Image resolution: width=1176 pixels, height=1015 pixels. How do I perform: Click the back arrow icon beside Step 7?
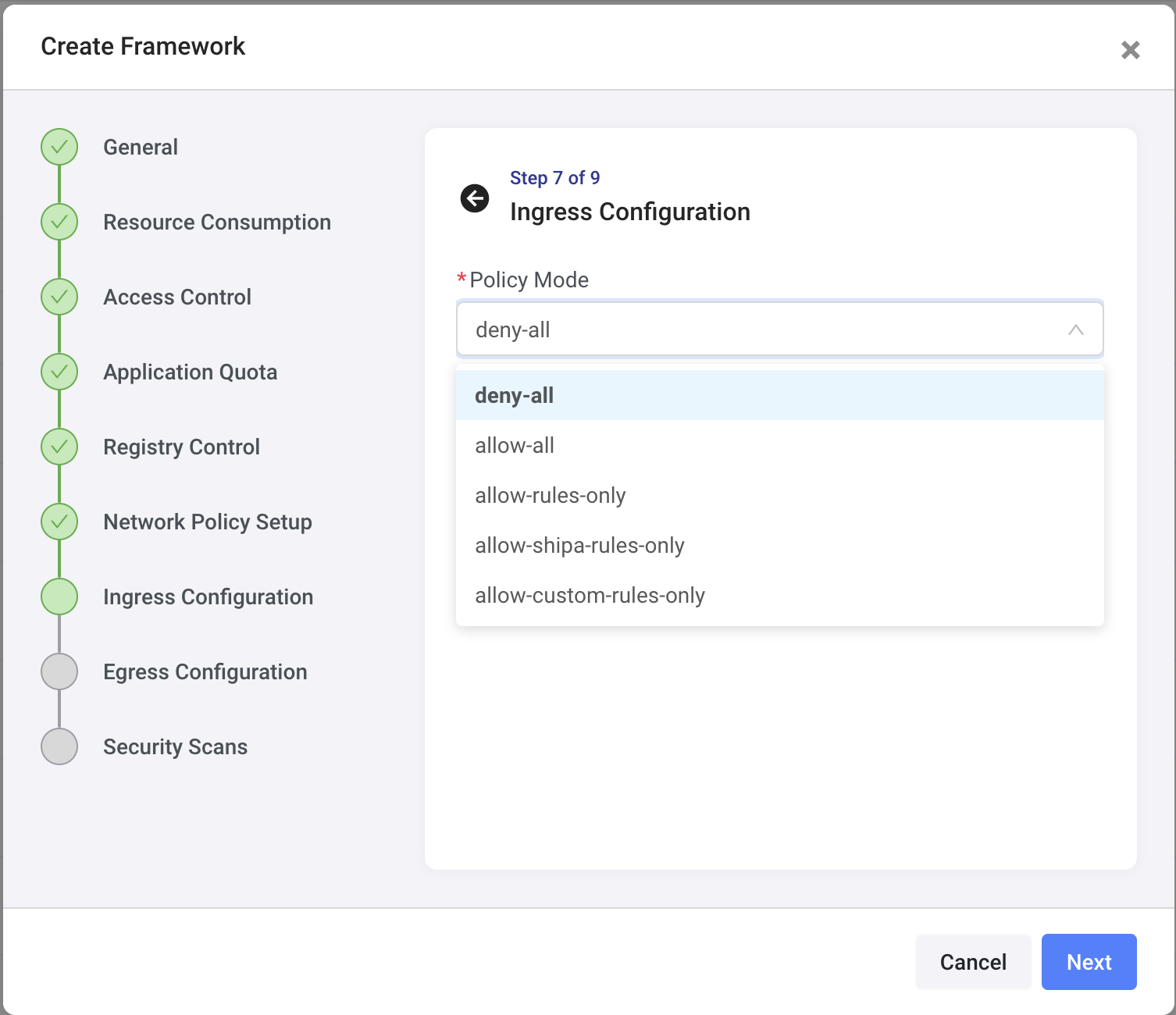pyautogui.click(x=475, y=198)
